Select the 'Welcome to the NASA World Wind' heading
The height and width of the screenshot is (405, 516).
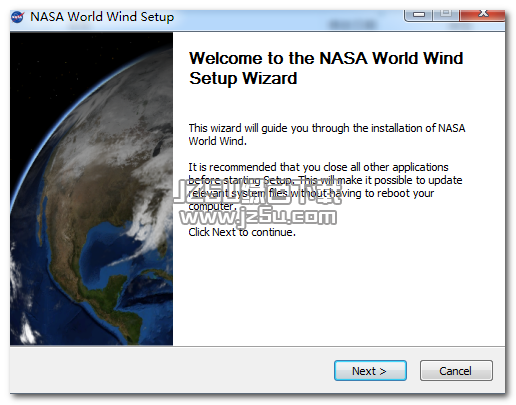(326, 68)
